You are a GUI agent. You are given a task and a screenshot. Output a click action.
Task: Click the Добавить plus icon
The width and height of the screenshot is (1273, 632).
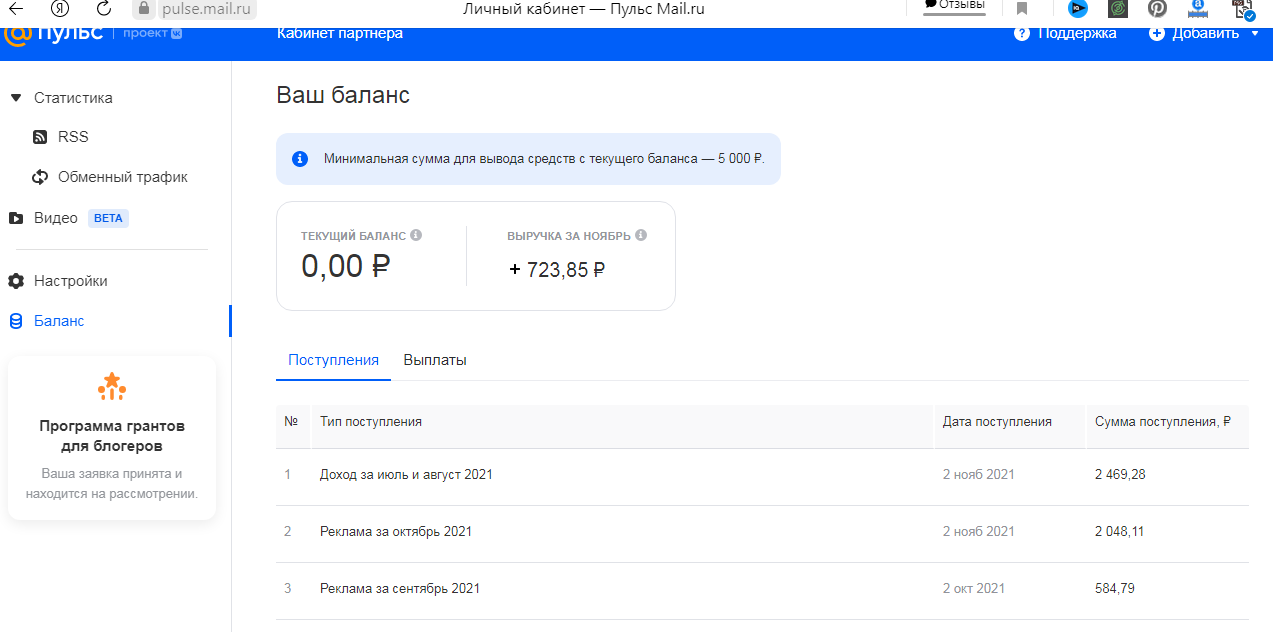[x=1157, y=33]
